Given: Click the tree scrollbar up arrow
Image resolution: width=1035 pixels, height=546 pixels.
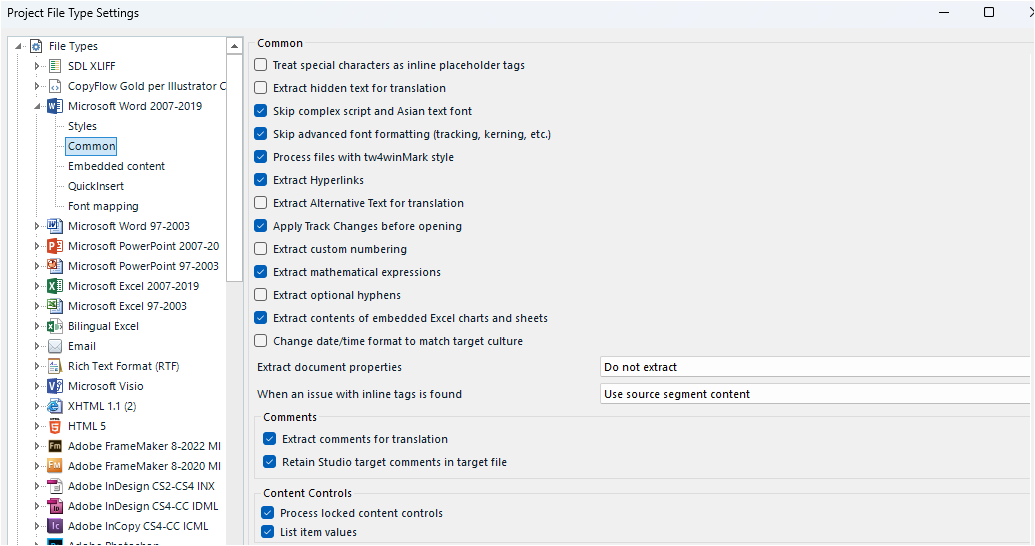Looking at the screenshot, I should coord(234,46).
